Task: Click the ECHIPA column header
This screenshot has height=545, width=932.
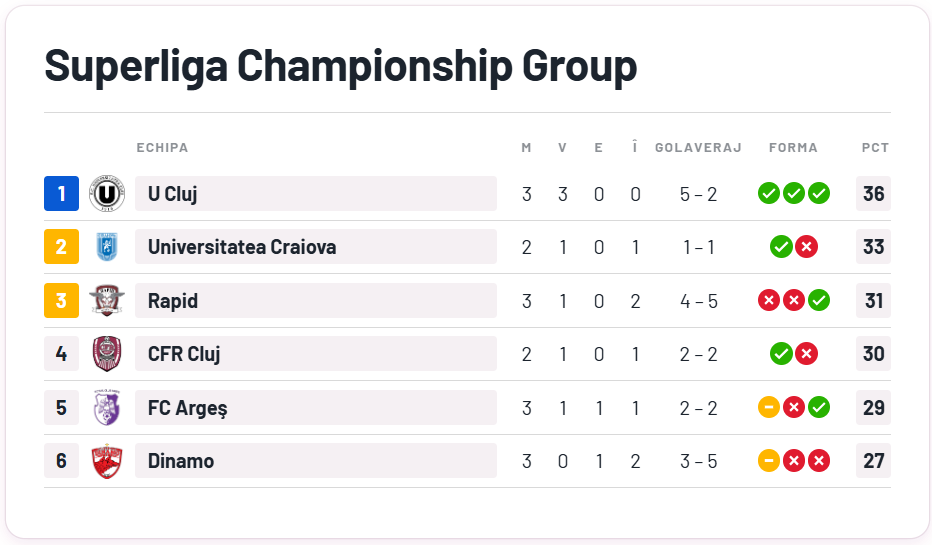Action: pyautogui.click(x=162, y=148)
